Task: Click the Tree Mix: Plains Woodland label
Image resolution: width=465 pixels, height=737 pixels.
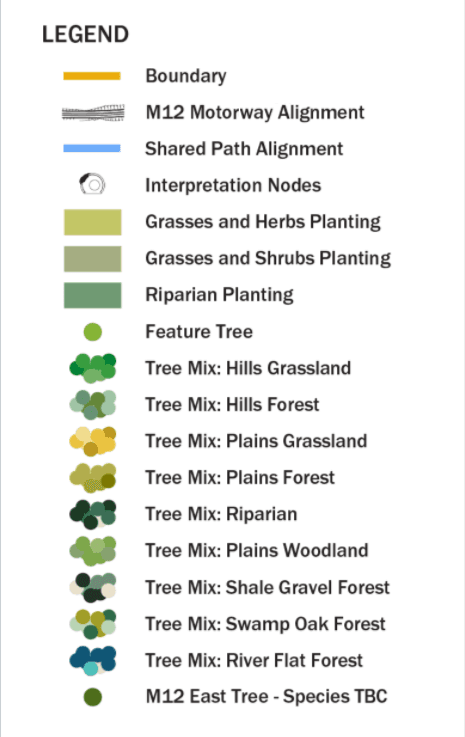Action: (257, 550)
